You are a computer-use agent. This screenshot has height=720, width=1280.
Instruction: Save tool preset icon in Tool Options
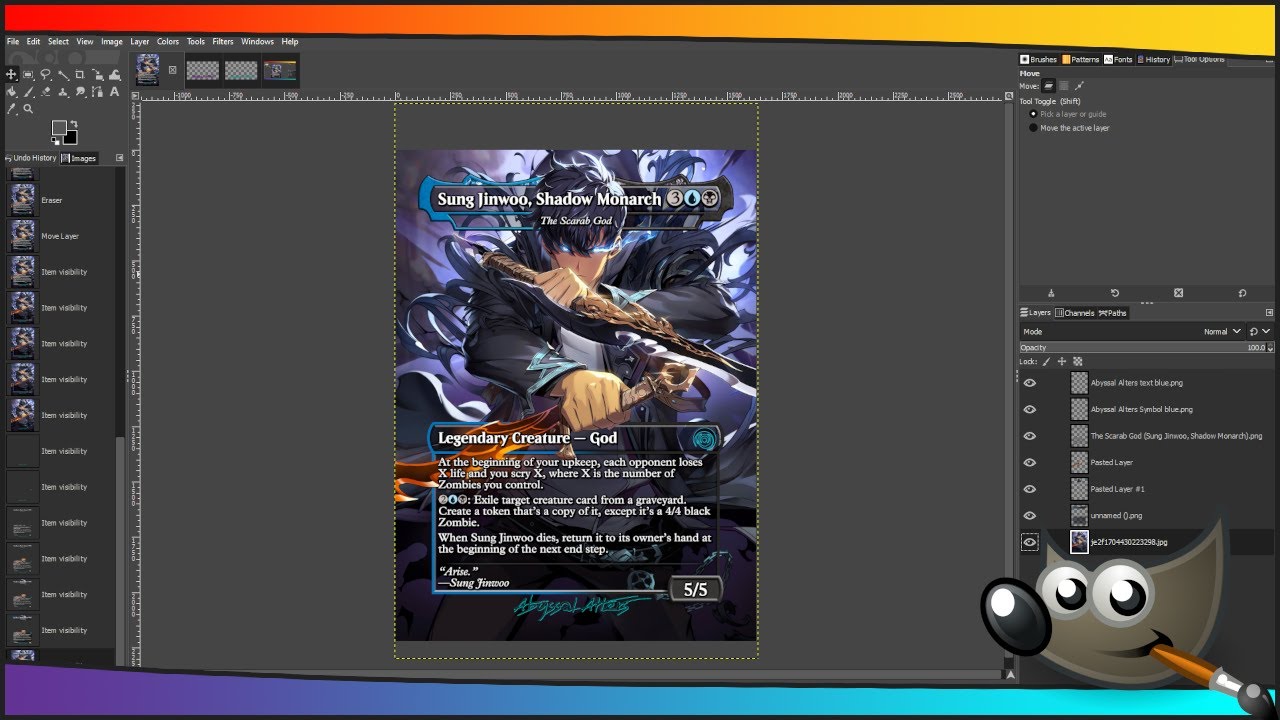(1051, 293)
